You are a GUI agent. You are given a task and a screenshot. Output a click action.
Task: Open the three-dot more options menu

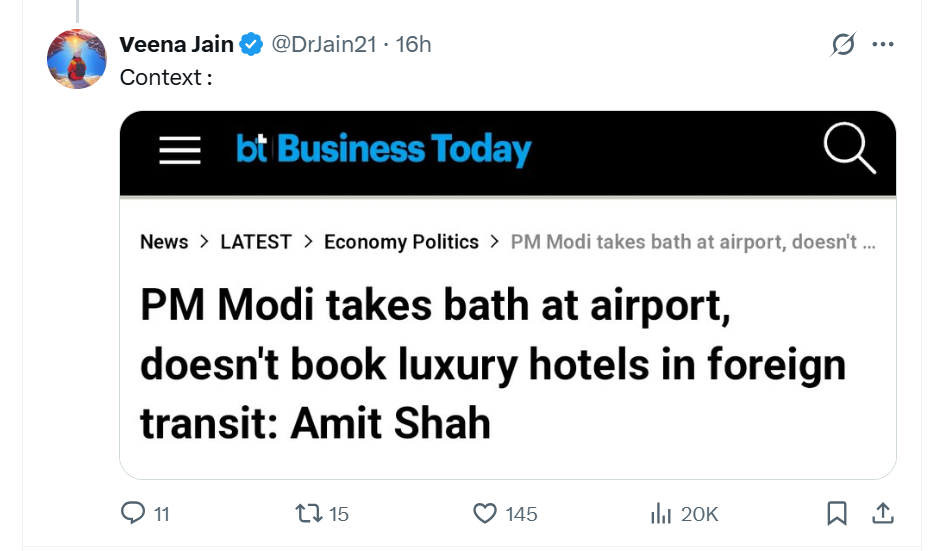click(x=882, y=45)
